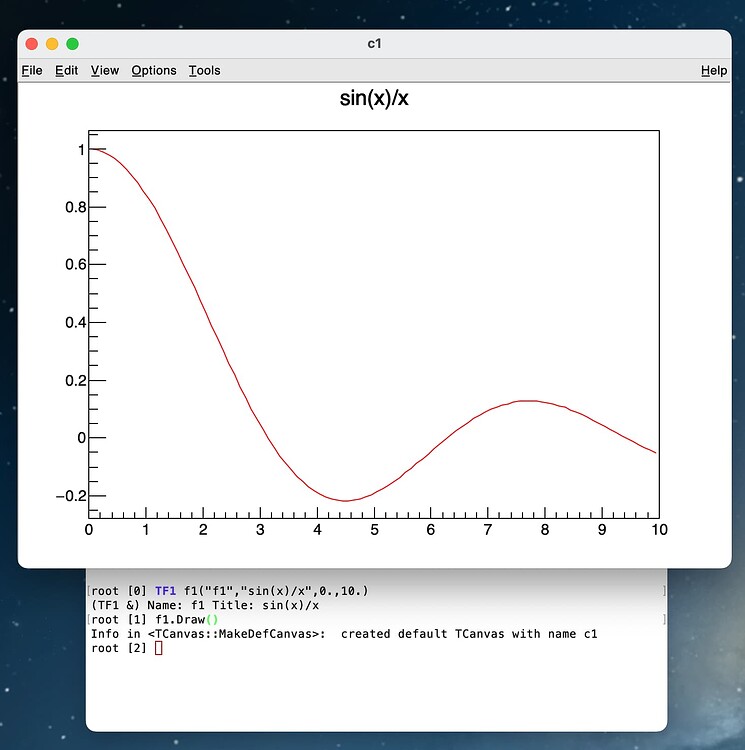Click the y-axis label 0.6

click(x=68, y=265)
